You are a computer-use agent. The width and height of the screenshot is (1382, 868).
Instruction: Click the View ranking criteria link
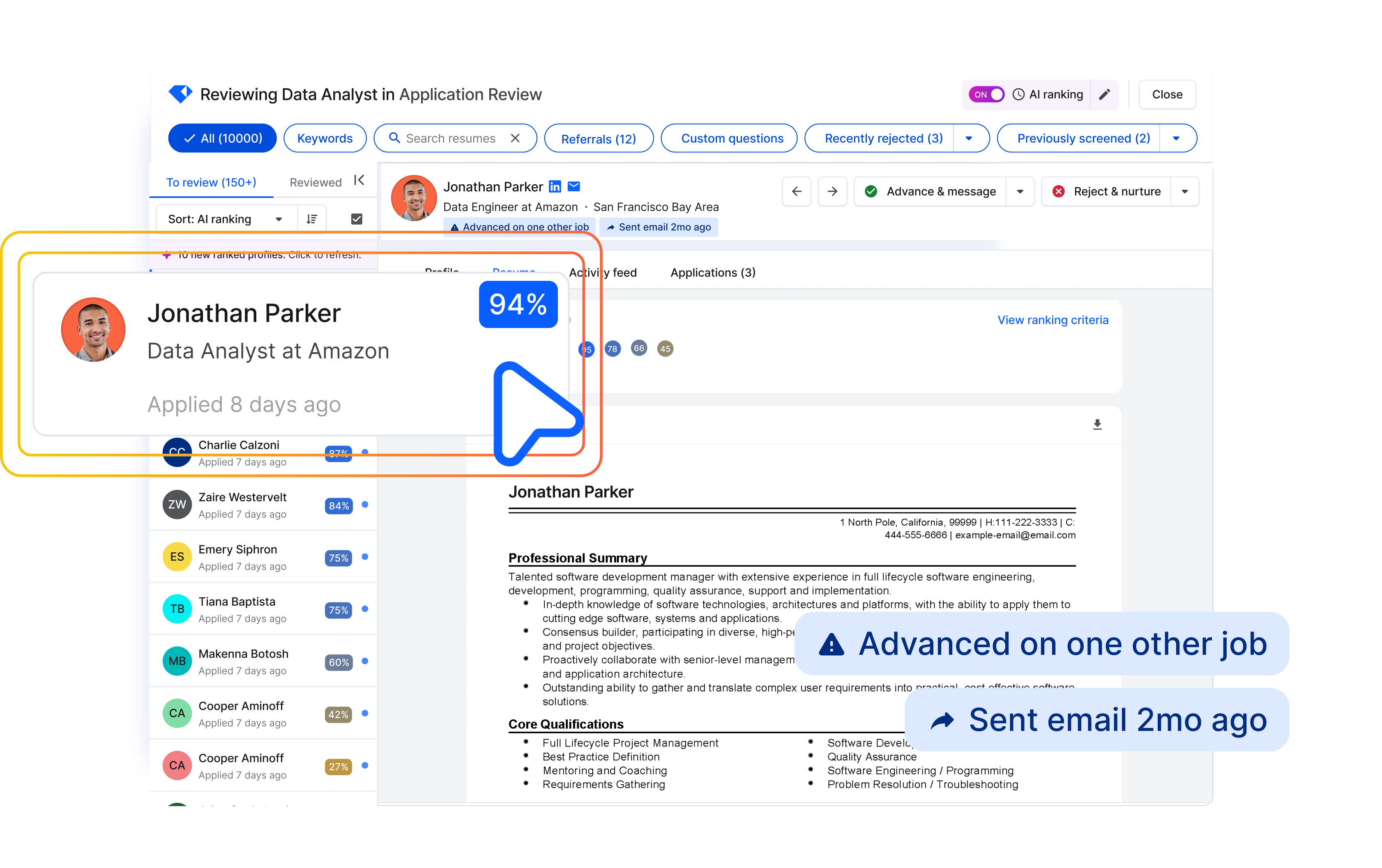click(1053, 319)
